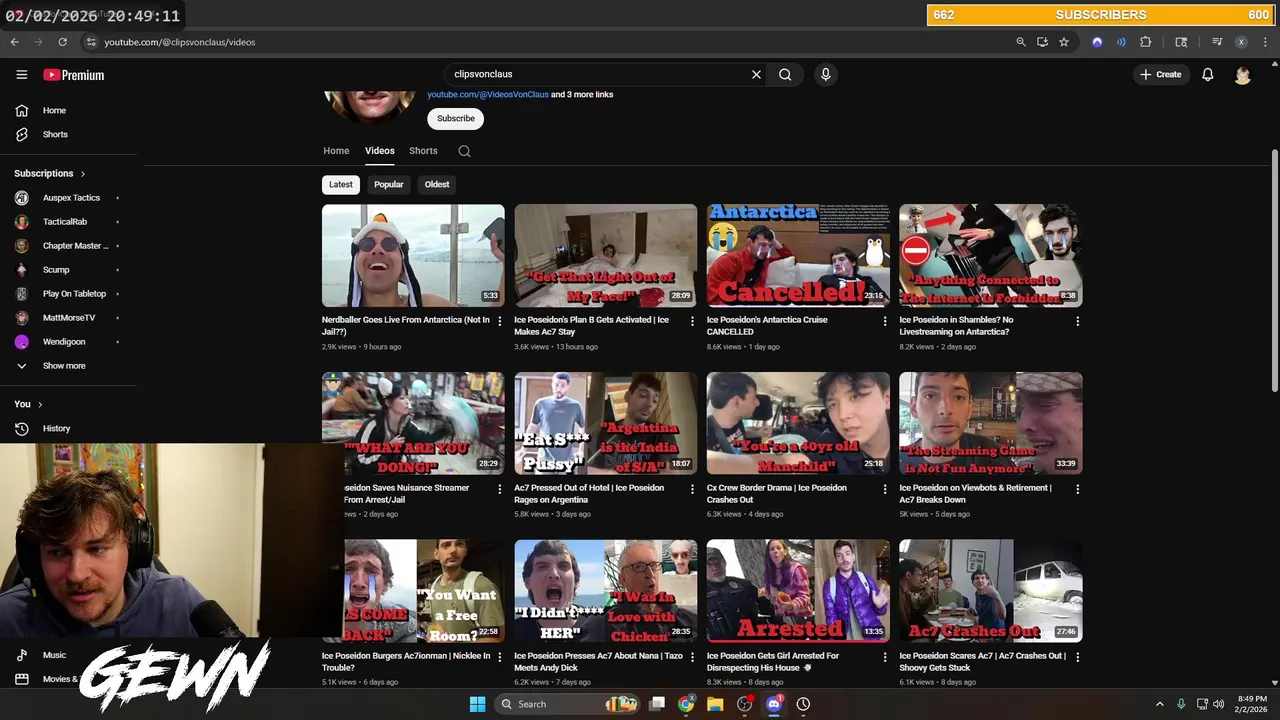
Task: Go back with the browser back arrow
Action: (x=14, y=42)
